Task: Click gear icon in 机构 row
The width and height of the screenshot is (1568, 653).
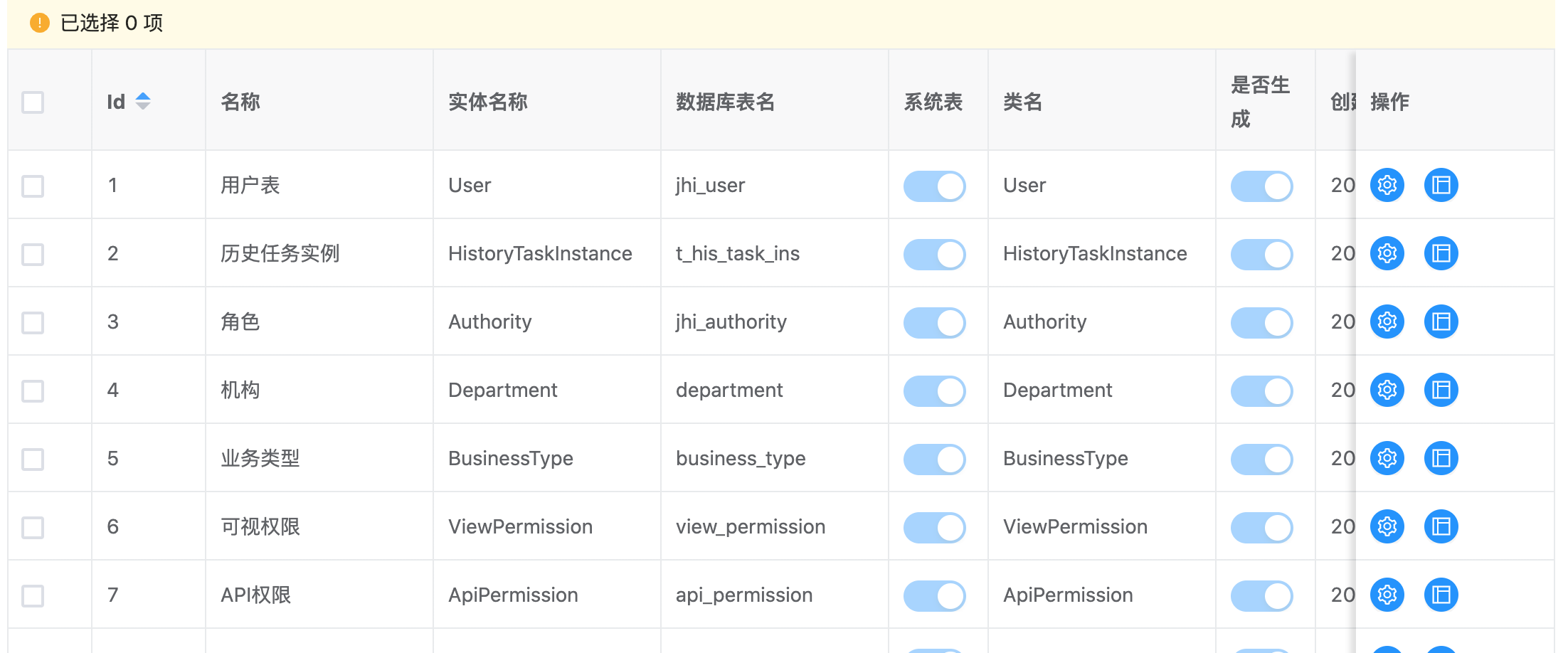Action: 1387,390
